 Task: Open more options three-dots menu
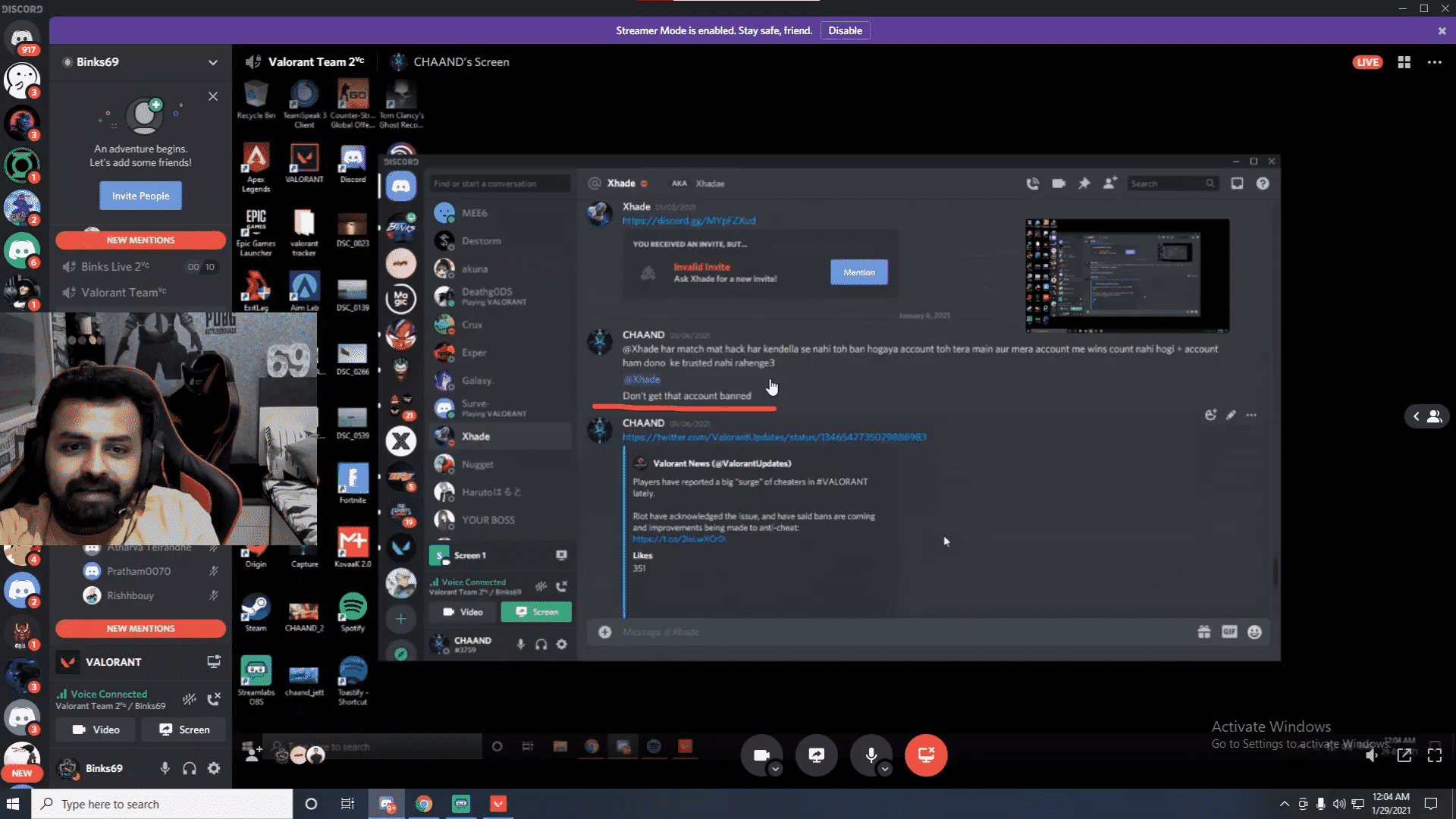tap(1435, 62)
